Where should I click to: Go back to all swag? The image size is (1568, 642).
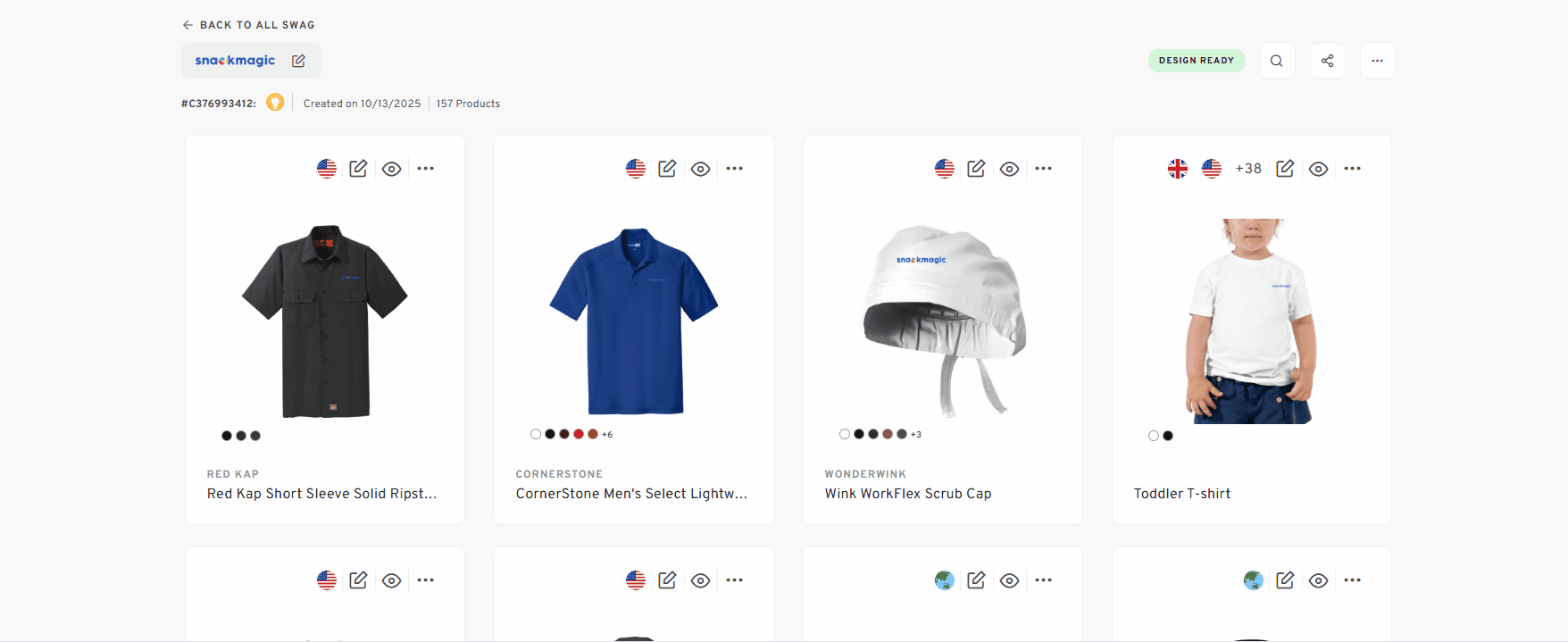point(248,25)
